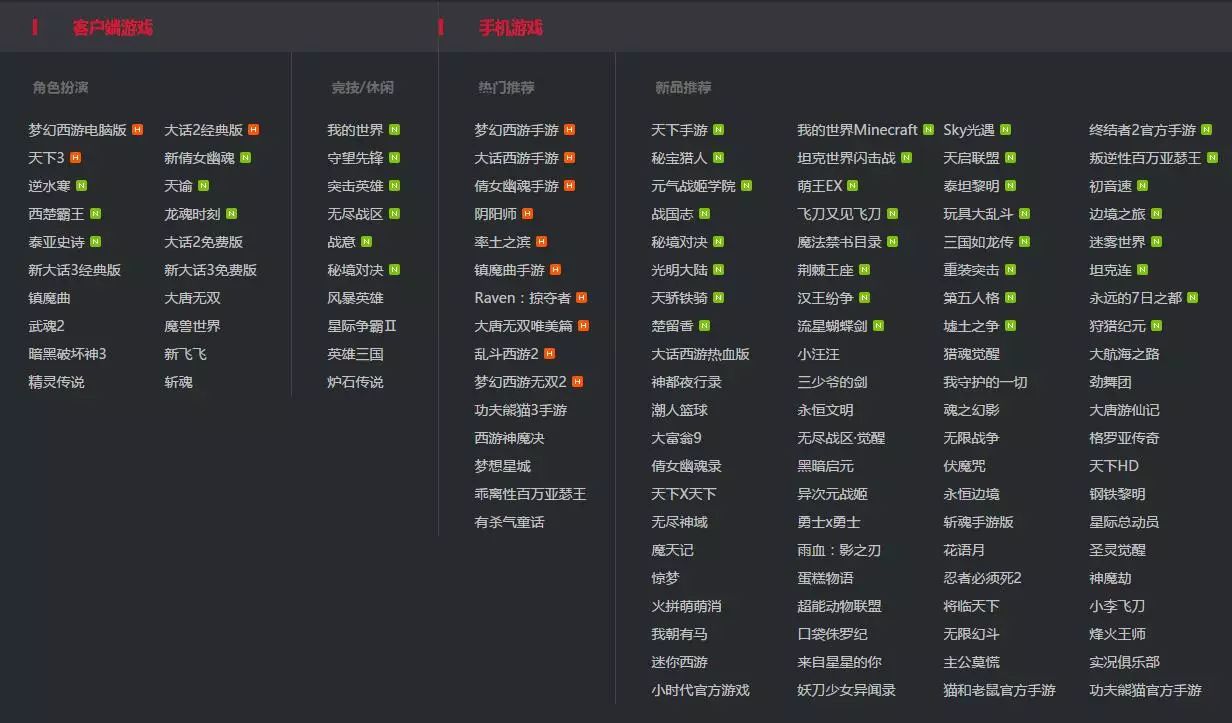
Task: Click the 功夫熊猫官方手游 link
Action: click(1145, 690)
